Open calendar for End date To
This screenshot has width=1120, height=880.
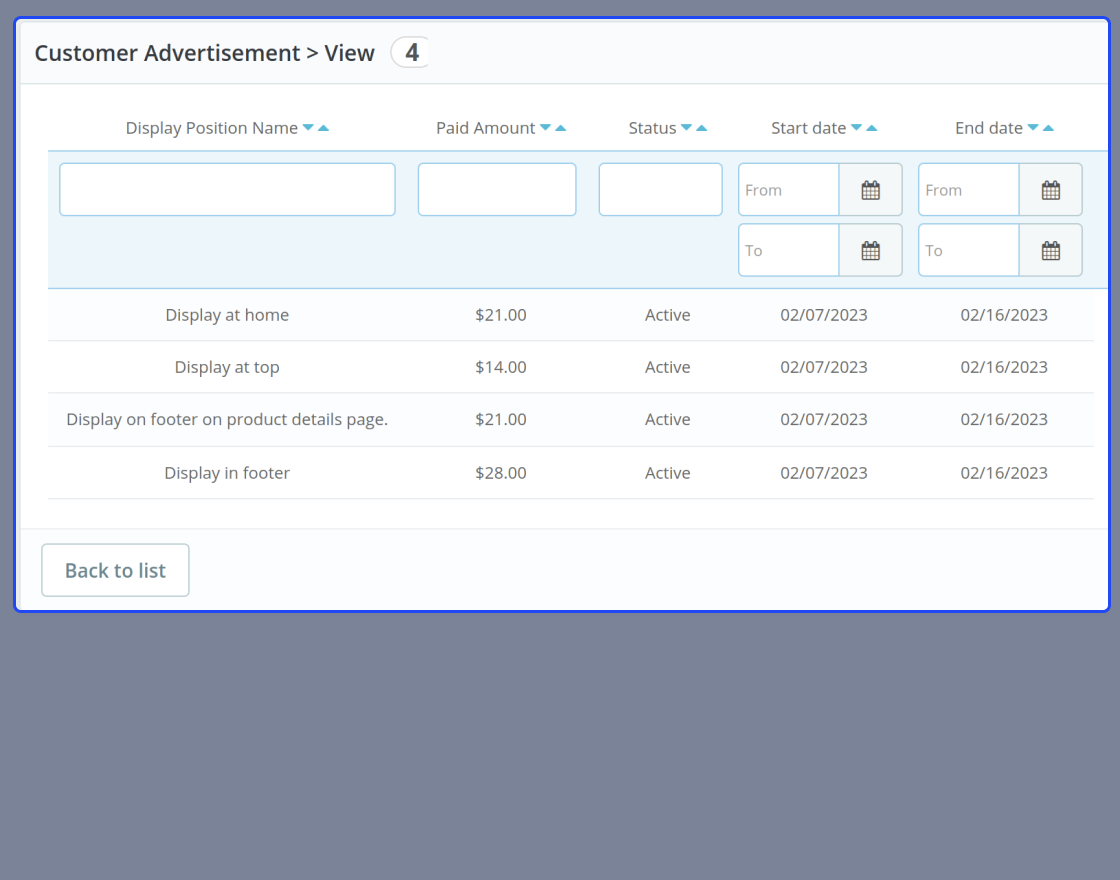tap(1051, 251)
